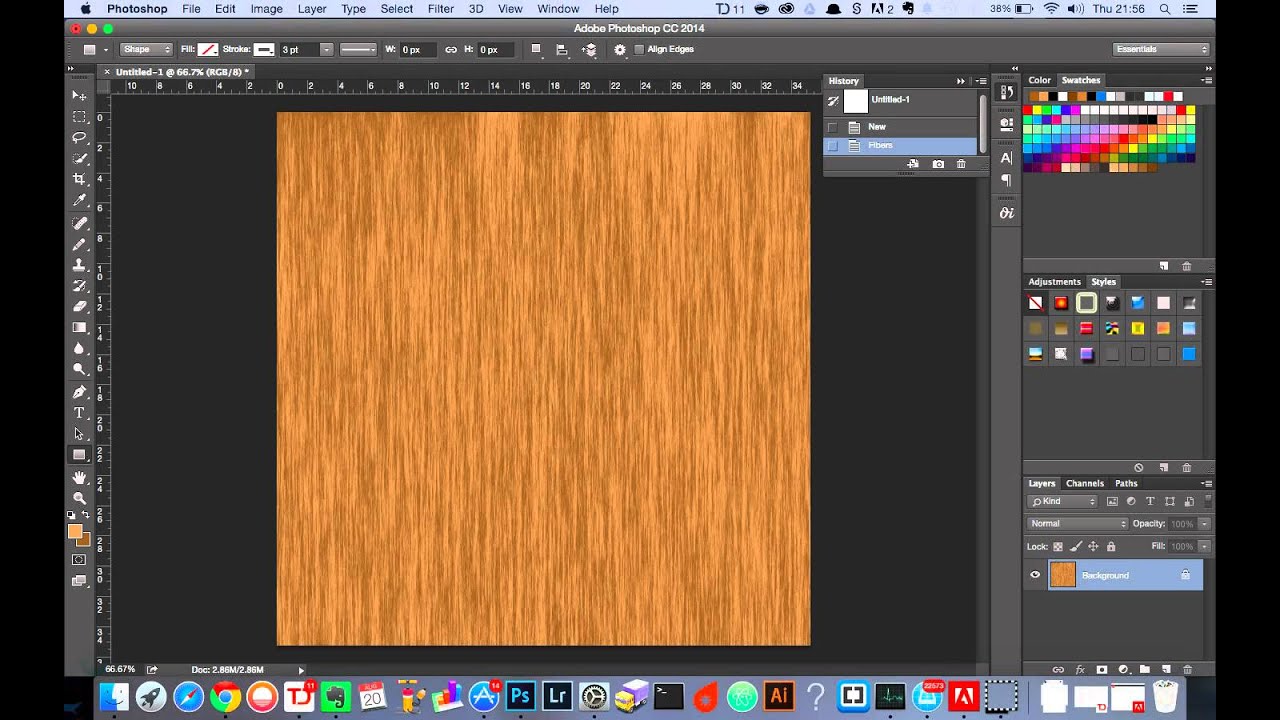This screenshot has height=720, width=1280.
Task: Delete current state in History panel
Action: pos(961,164)
